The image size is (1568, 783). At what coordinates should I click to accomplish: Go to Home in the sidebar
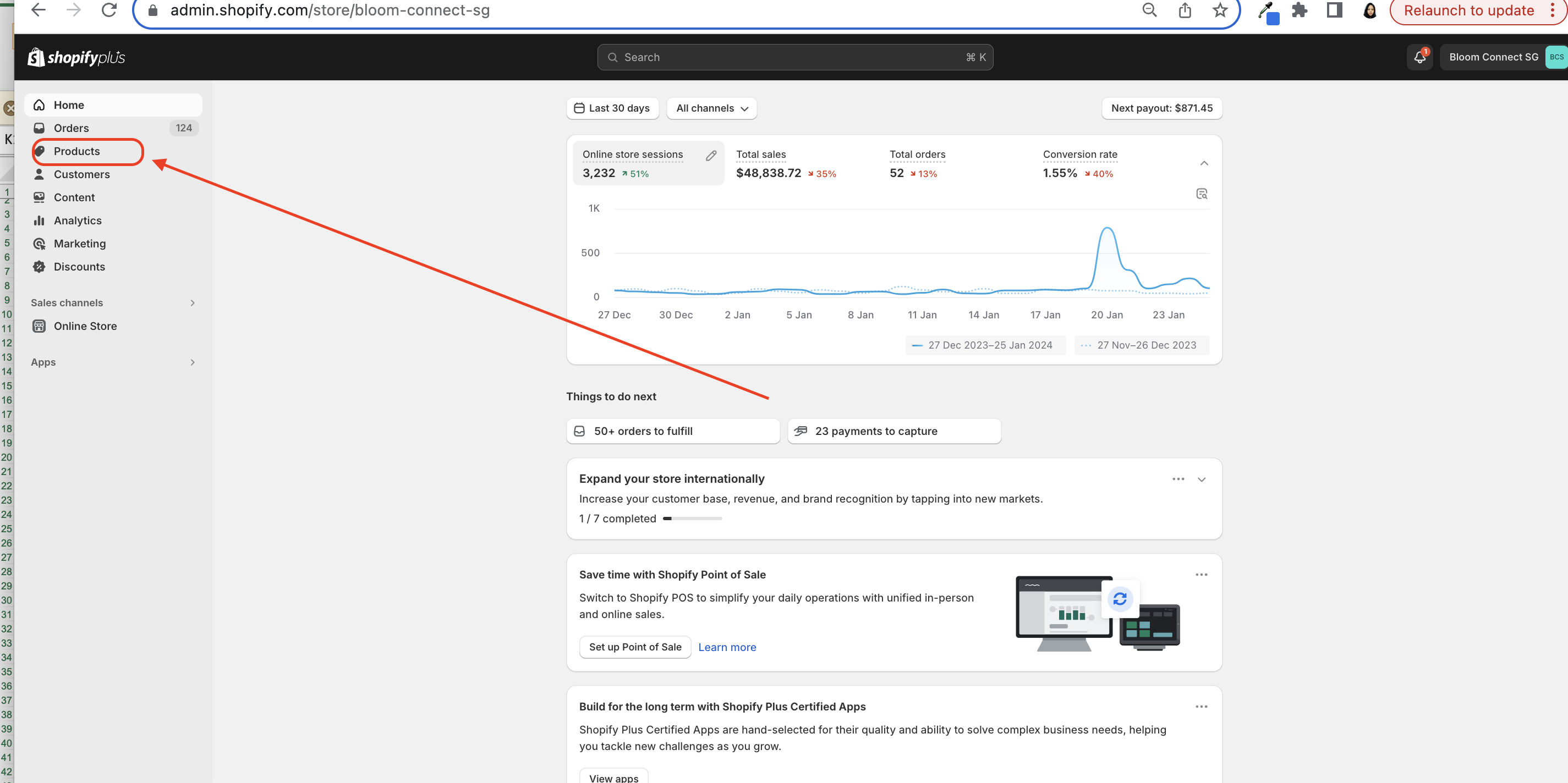(113, 104)
